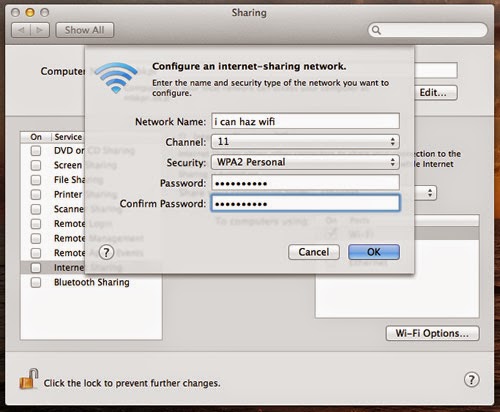Enable the File Sharing checkbox
Screen dimensions: 500x412
(x=36, y=180)
